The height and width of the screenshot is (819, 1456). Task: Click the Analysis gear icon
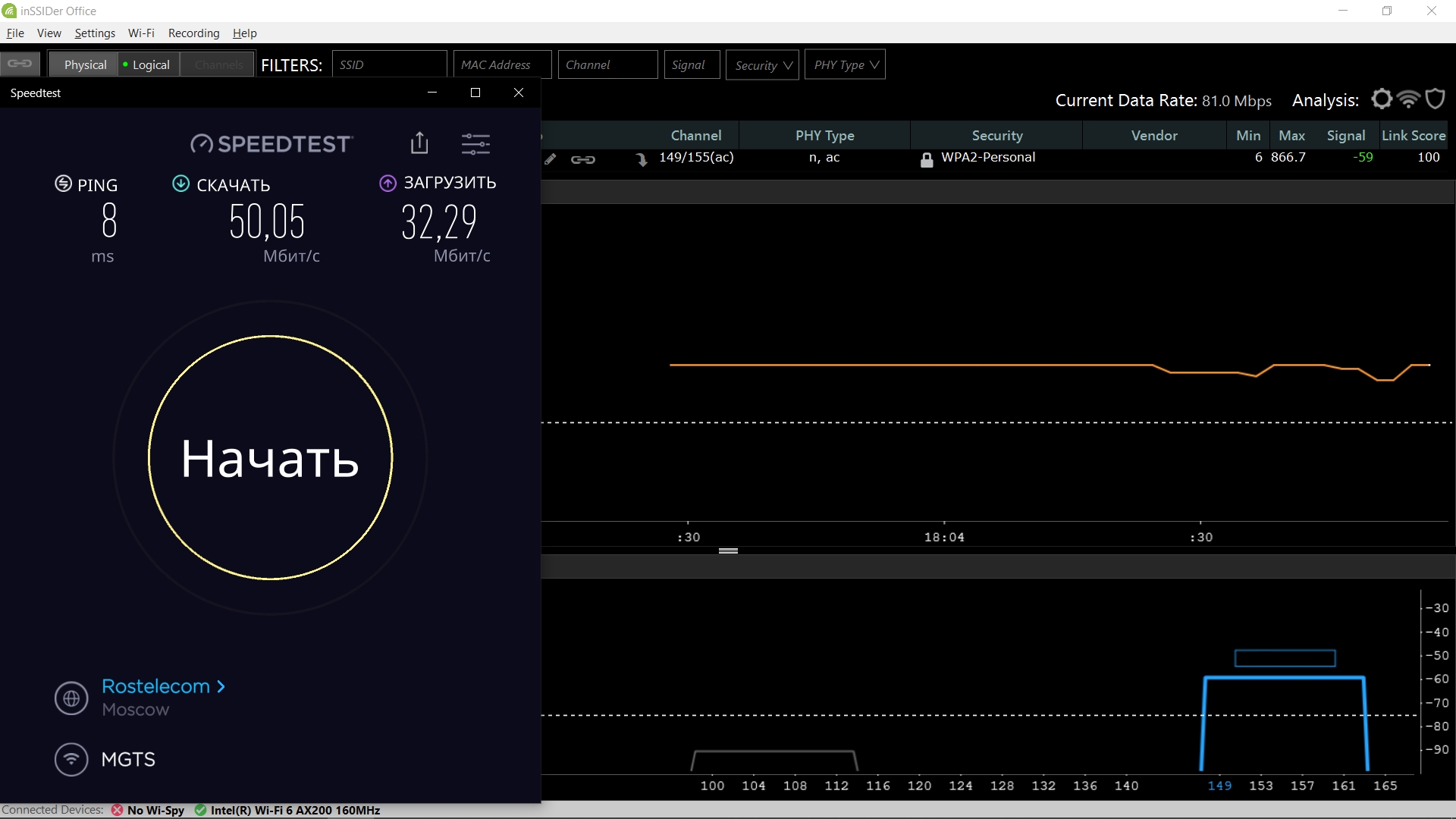[1382, 99]
